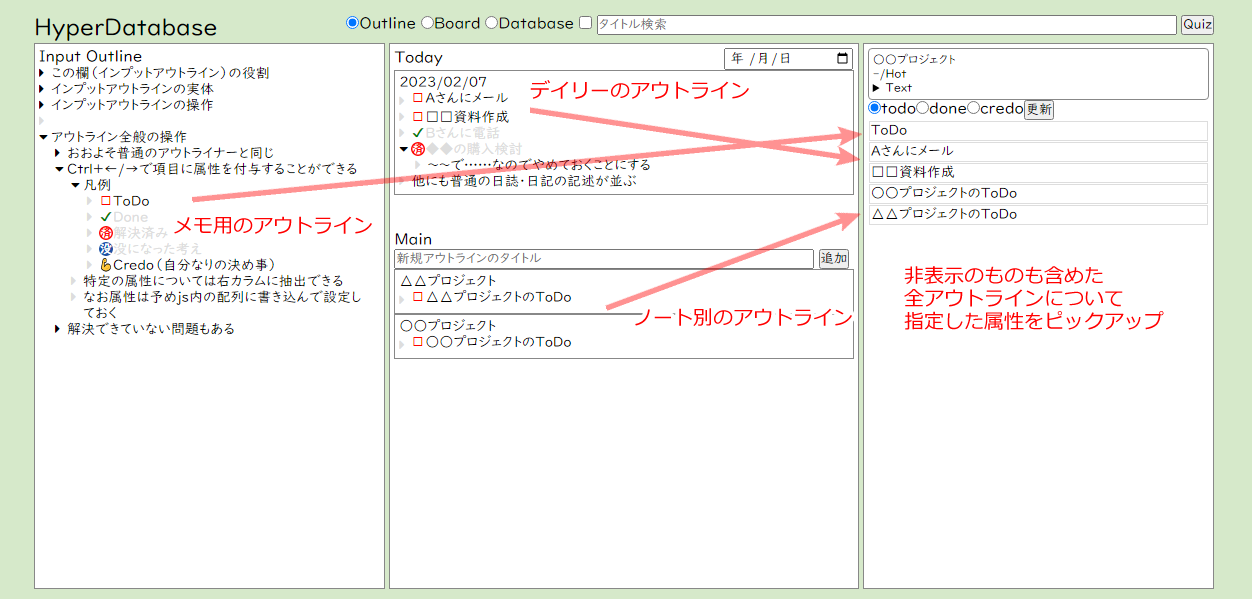Click △△プロジェクトのToDo in the right extraction list

click(1038, 214)
